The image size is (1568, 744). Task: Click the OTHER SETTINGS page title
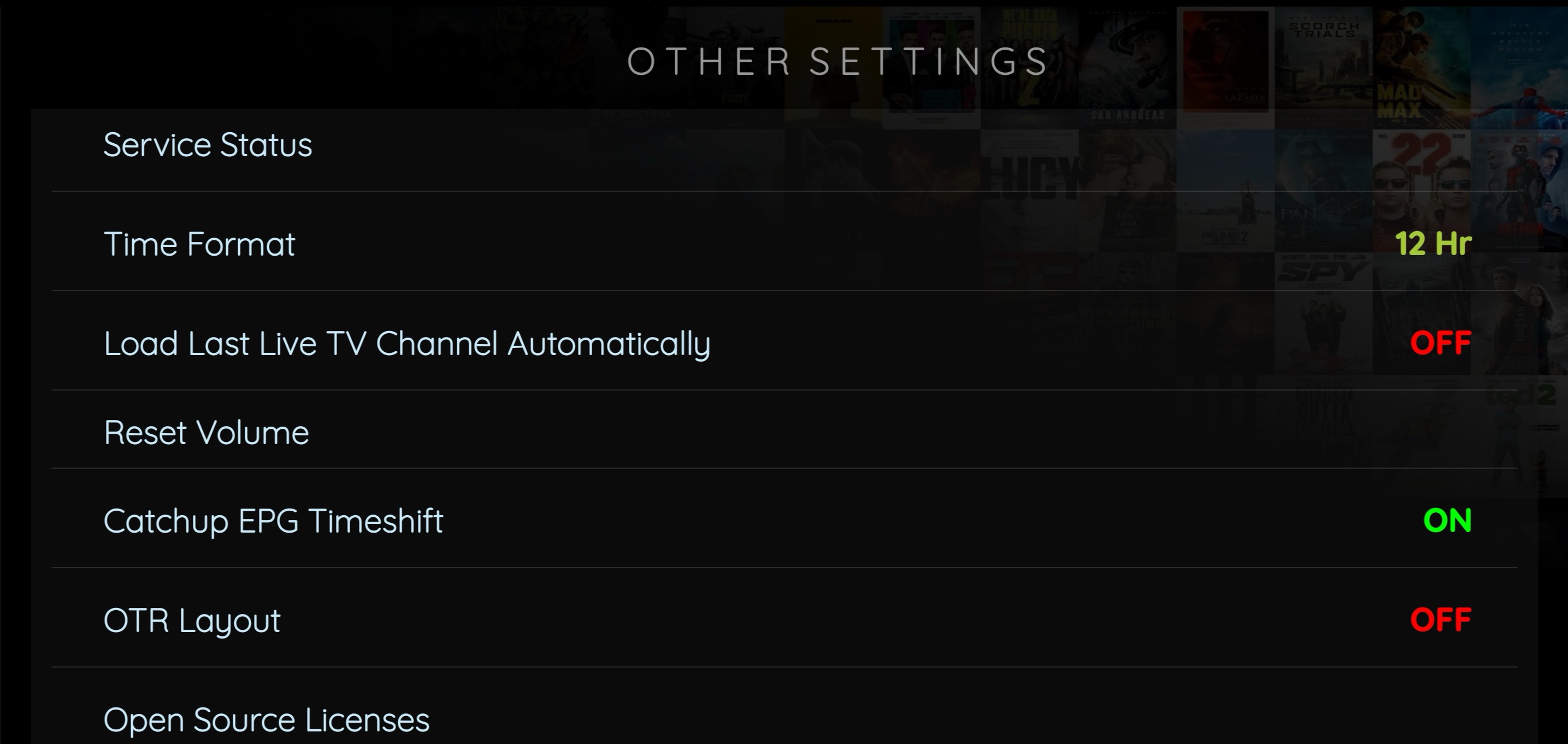[x=838, y=62]
